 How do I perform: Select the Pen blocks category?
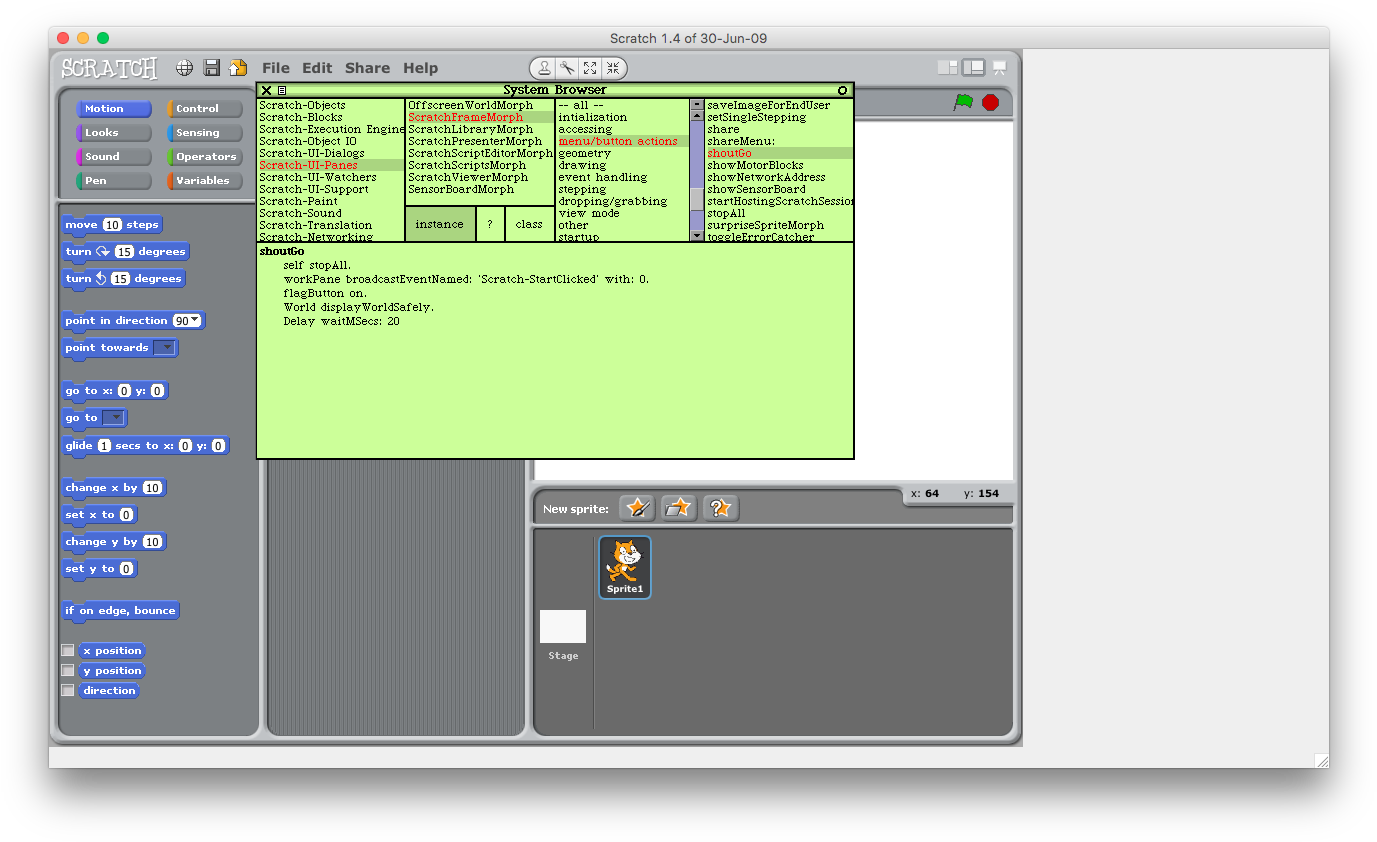pos(113,181)
